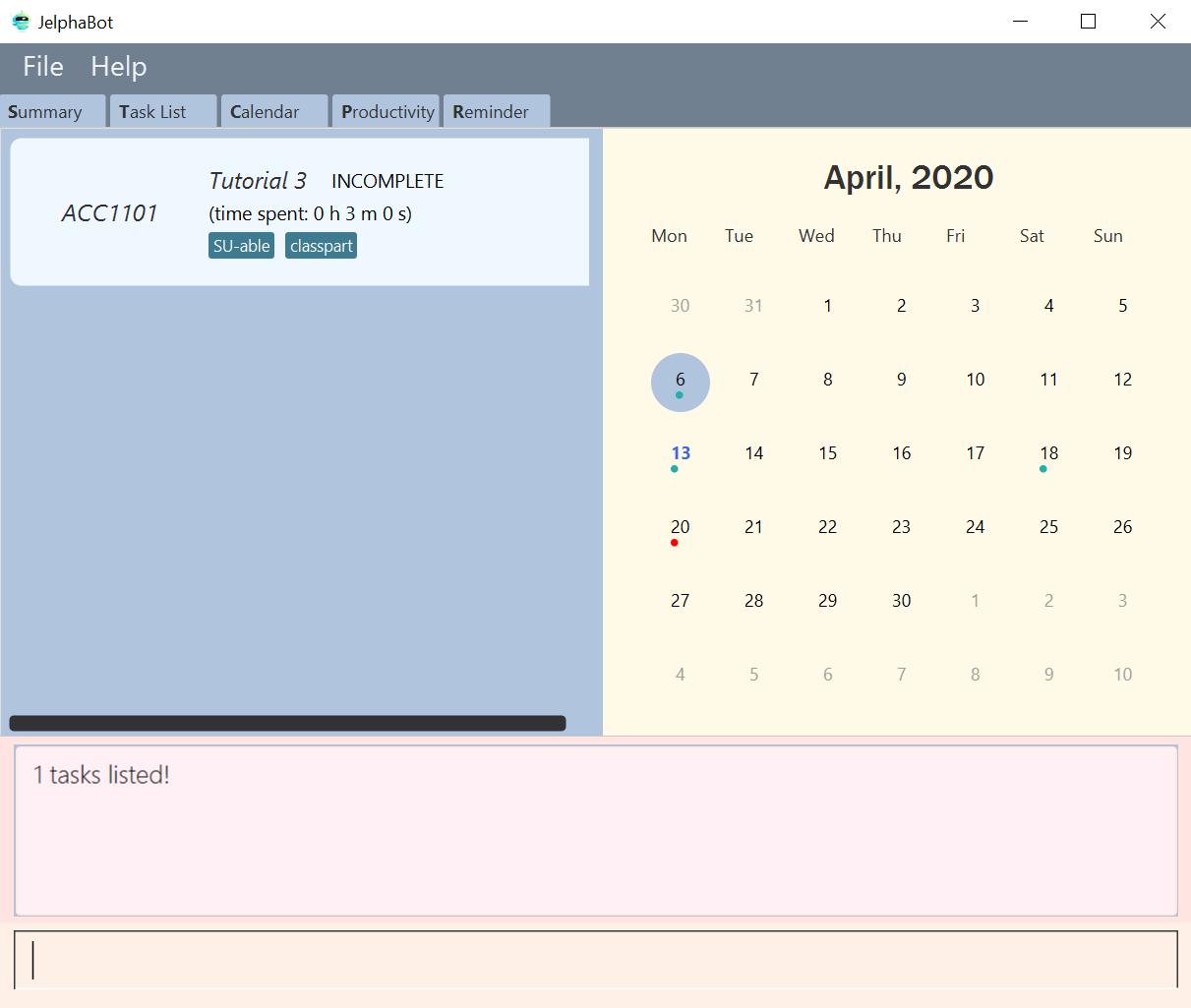Click the ACC1101 module code
The width and height of the screenshot is (1191, 1008).
109,213
